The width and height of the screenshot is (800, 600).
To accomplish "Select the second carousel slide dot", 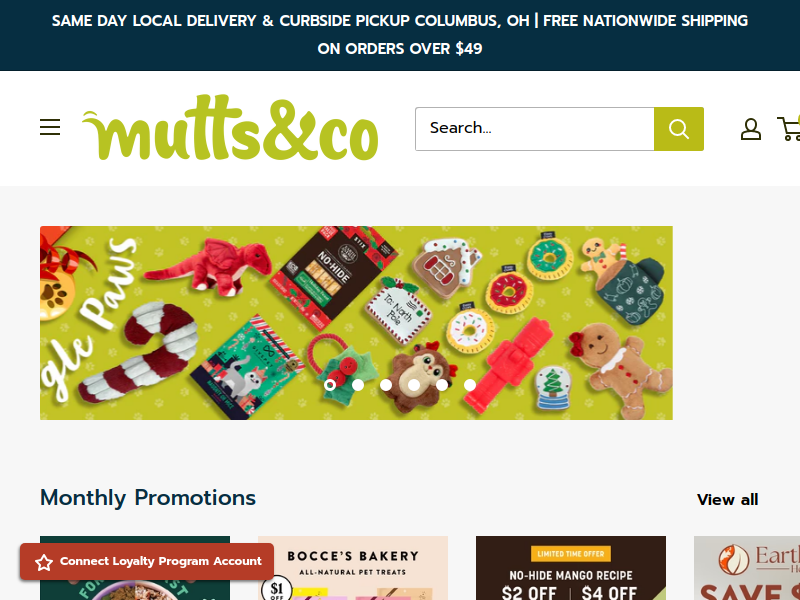I will click(x=358, y=385).
